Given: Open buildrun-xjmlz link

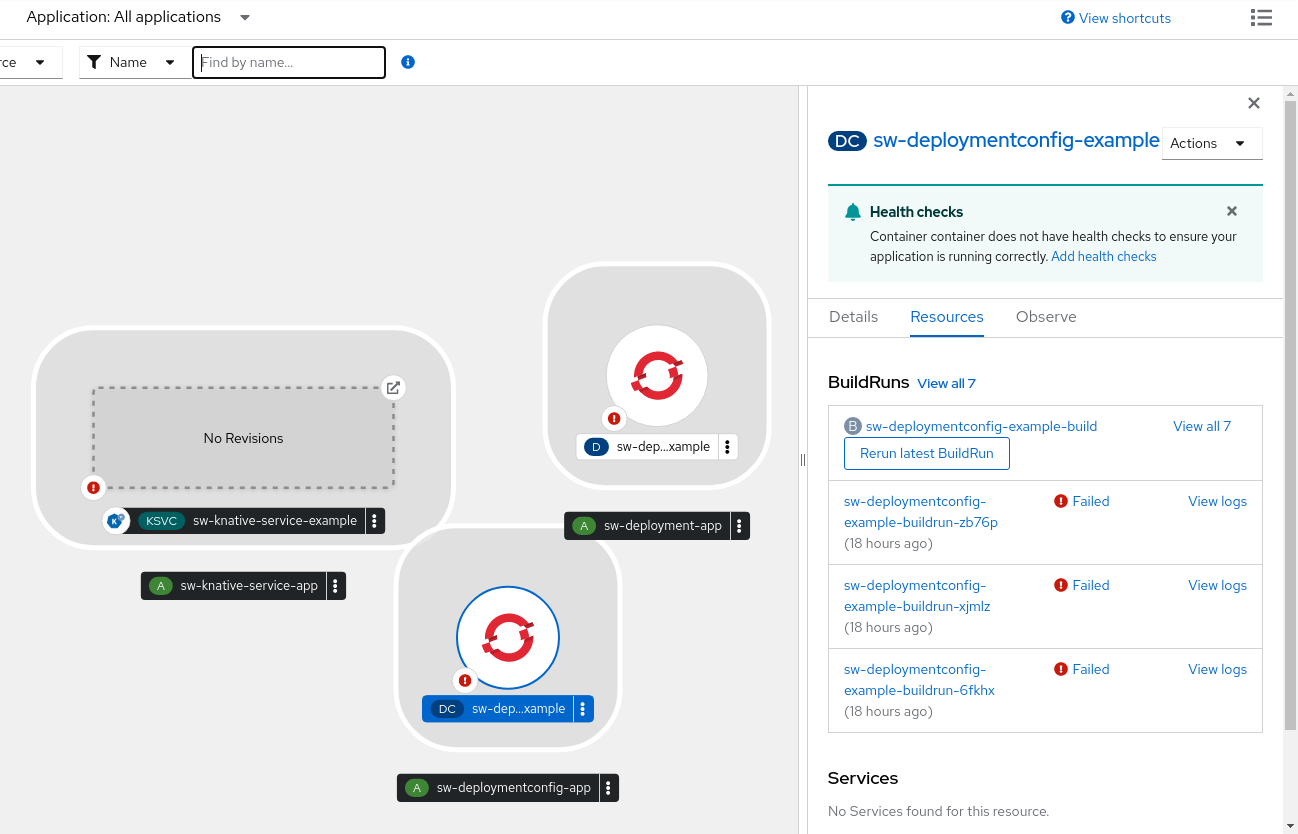Looking at the screenshot, I should pyautogui.click(x=917, y=596).
